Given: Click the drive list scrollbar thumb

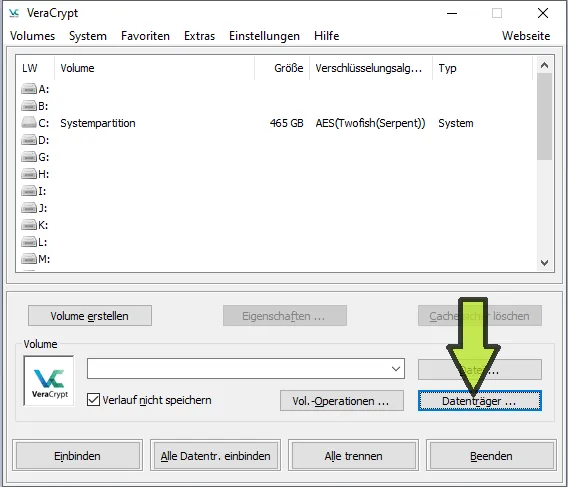Looking at the screenshot, I should point(544,116).
